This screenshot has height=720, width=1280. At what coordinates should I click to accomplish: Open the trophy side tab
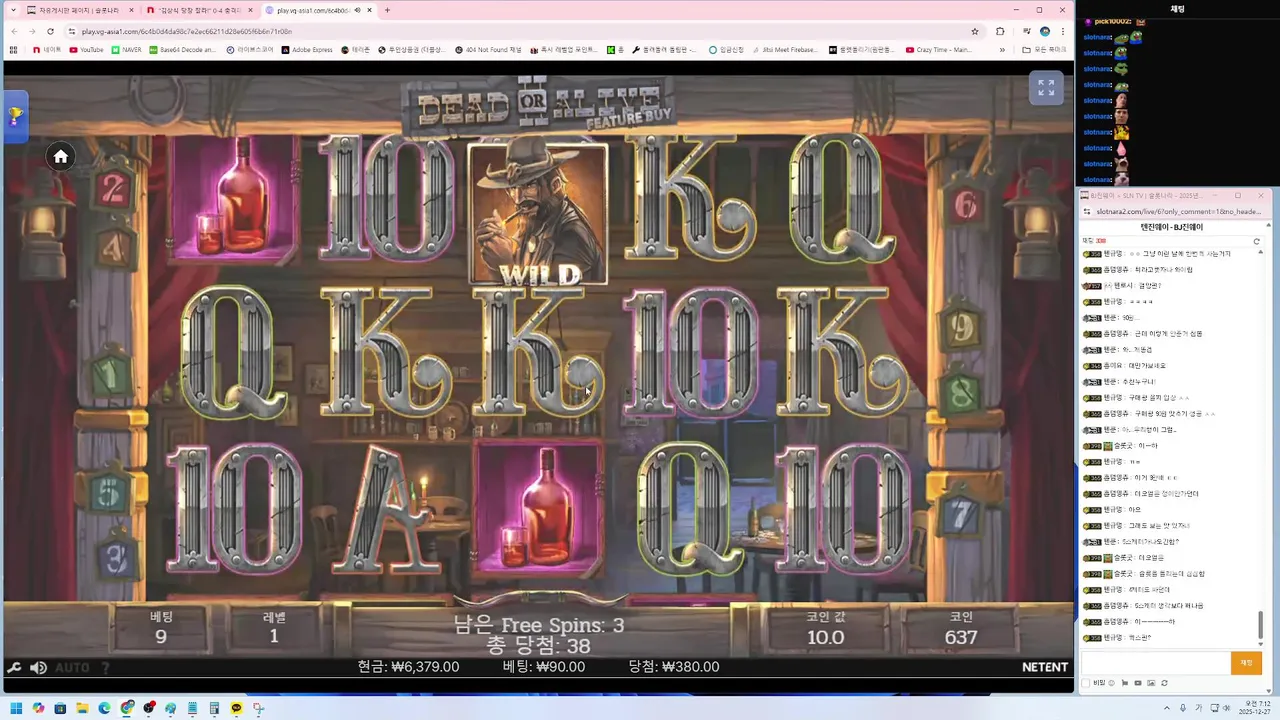pyautogui.click(x=15, y=116)
